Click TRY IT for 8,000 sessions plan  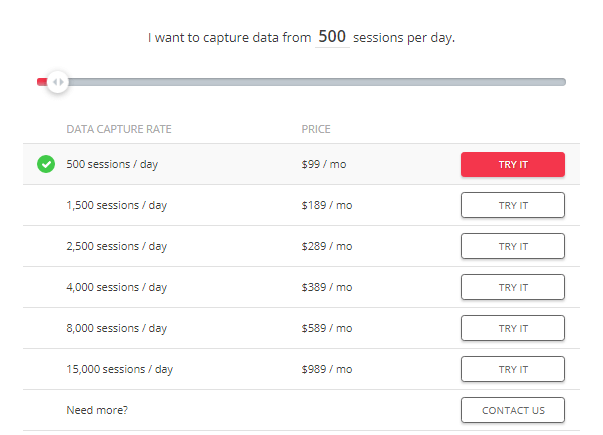[x=513, y=328]
